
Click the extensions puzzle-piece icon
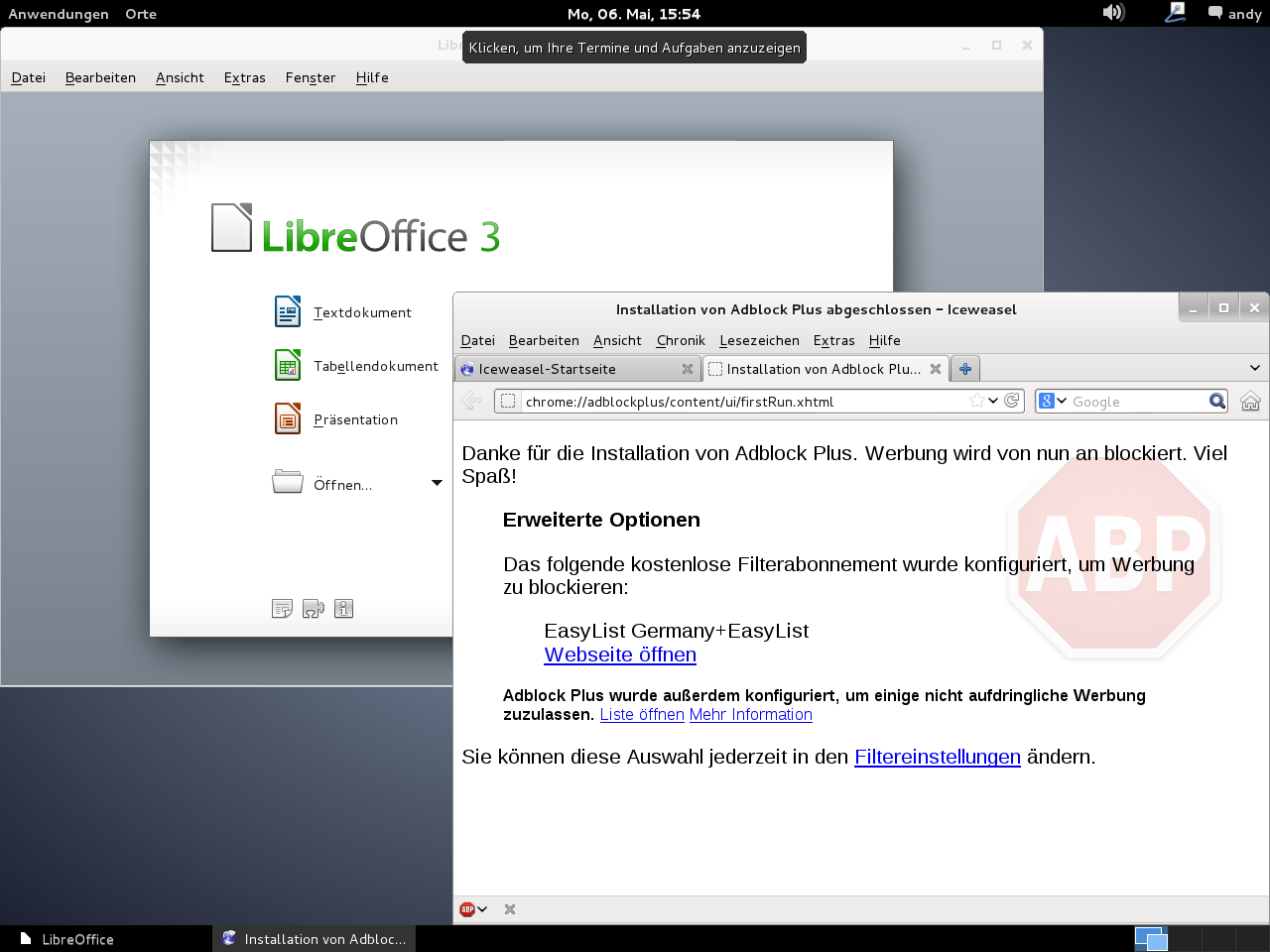click(x=314, y=609)
